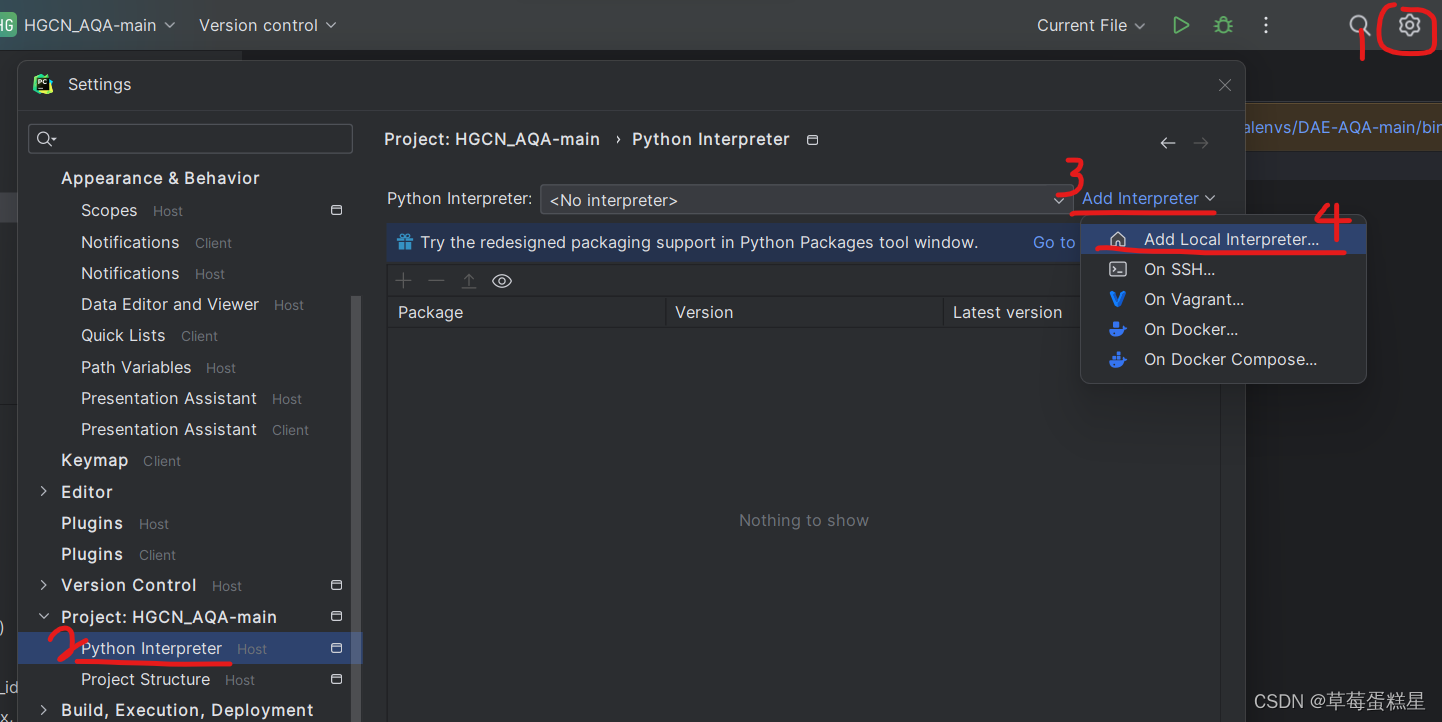Choose On Docker menu item
The width and height of the screenshot is (1442, 722).
pos(1223,329)
